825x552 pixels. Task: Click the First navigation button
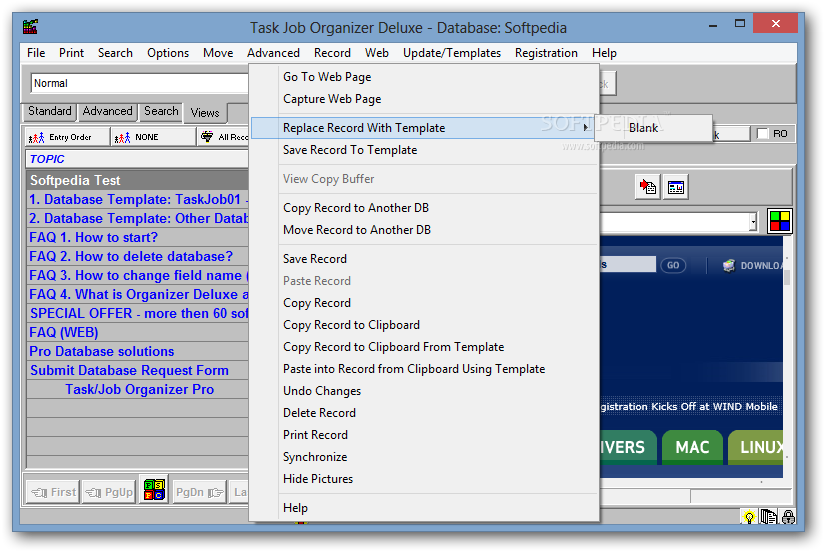tap(53, 492)
